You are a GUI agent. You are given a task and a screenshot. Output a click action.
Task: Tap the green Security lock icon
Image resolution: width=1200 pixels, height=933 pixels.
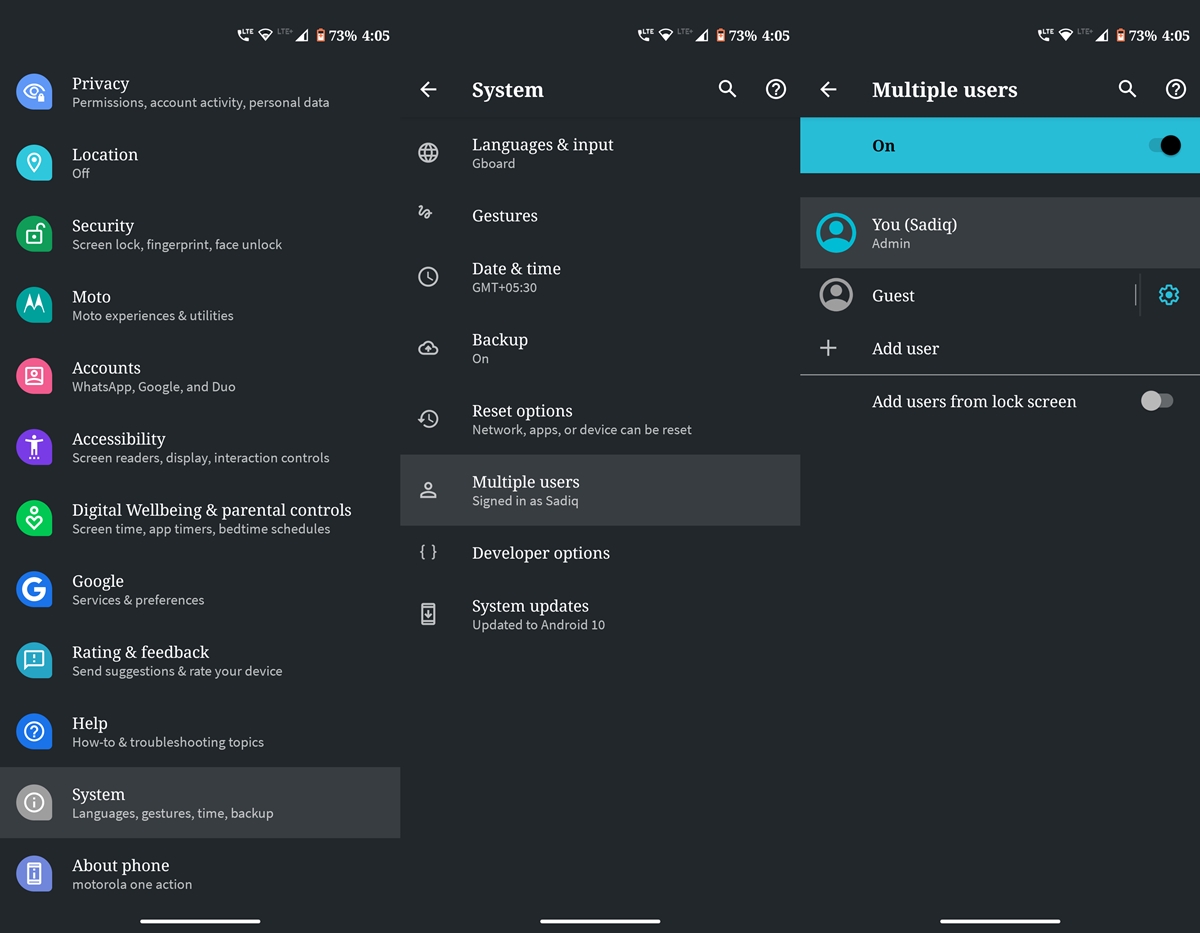[34, 234]
